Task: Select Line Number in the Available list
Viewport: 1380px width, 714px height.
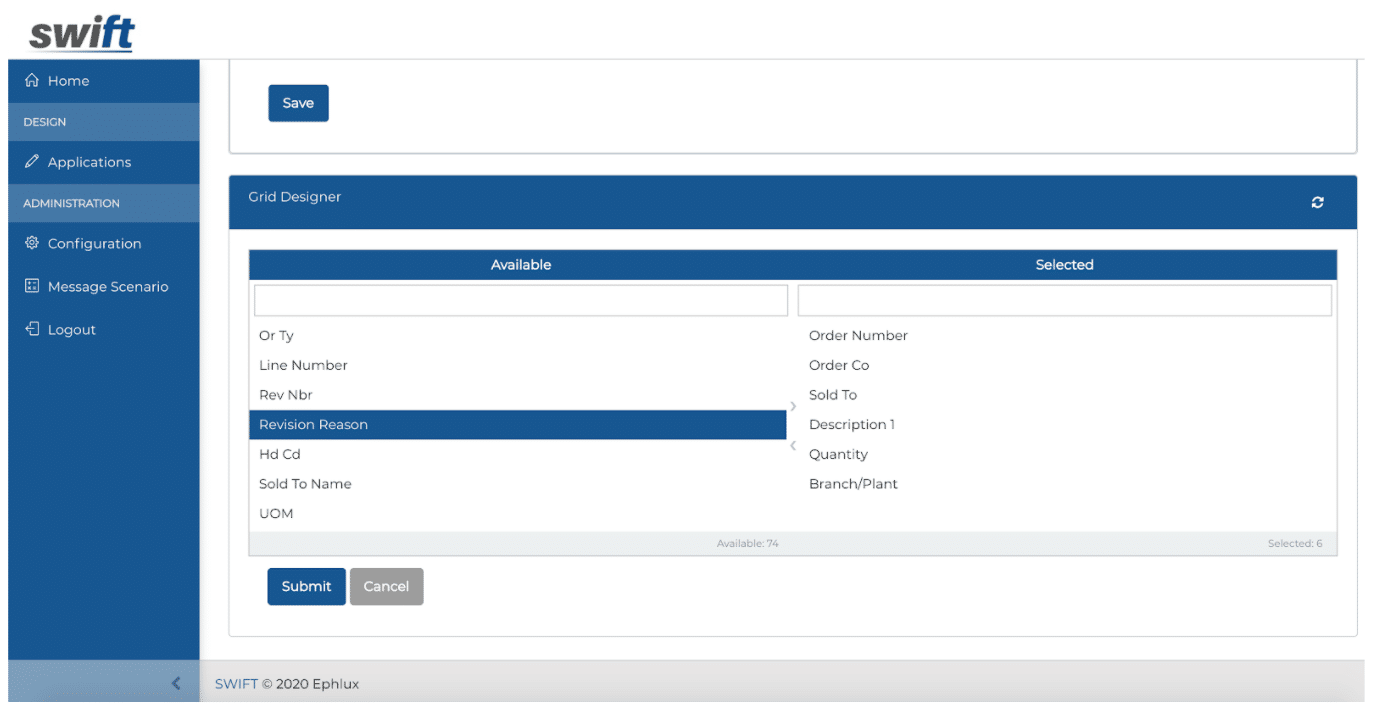Action: [x=303, y=365]
